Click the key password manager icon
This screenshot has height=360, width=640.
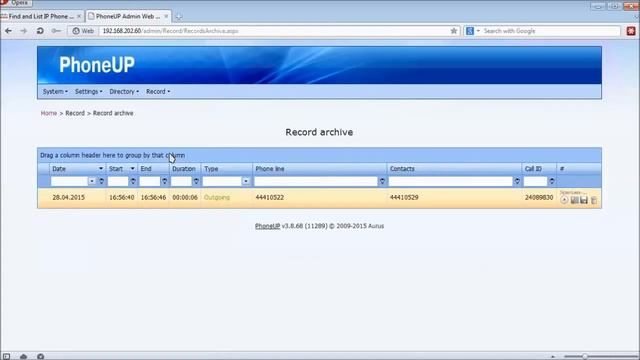[x=56, y=31]
